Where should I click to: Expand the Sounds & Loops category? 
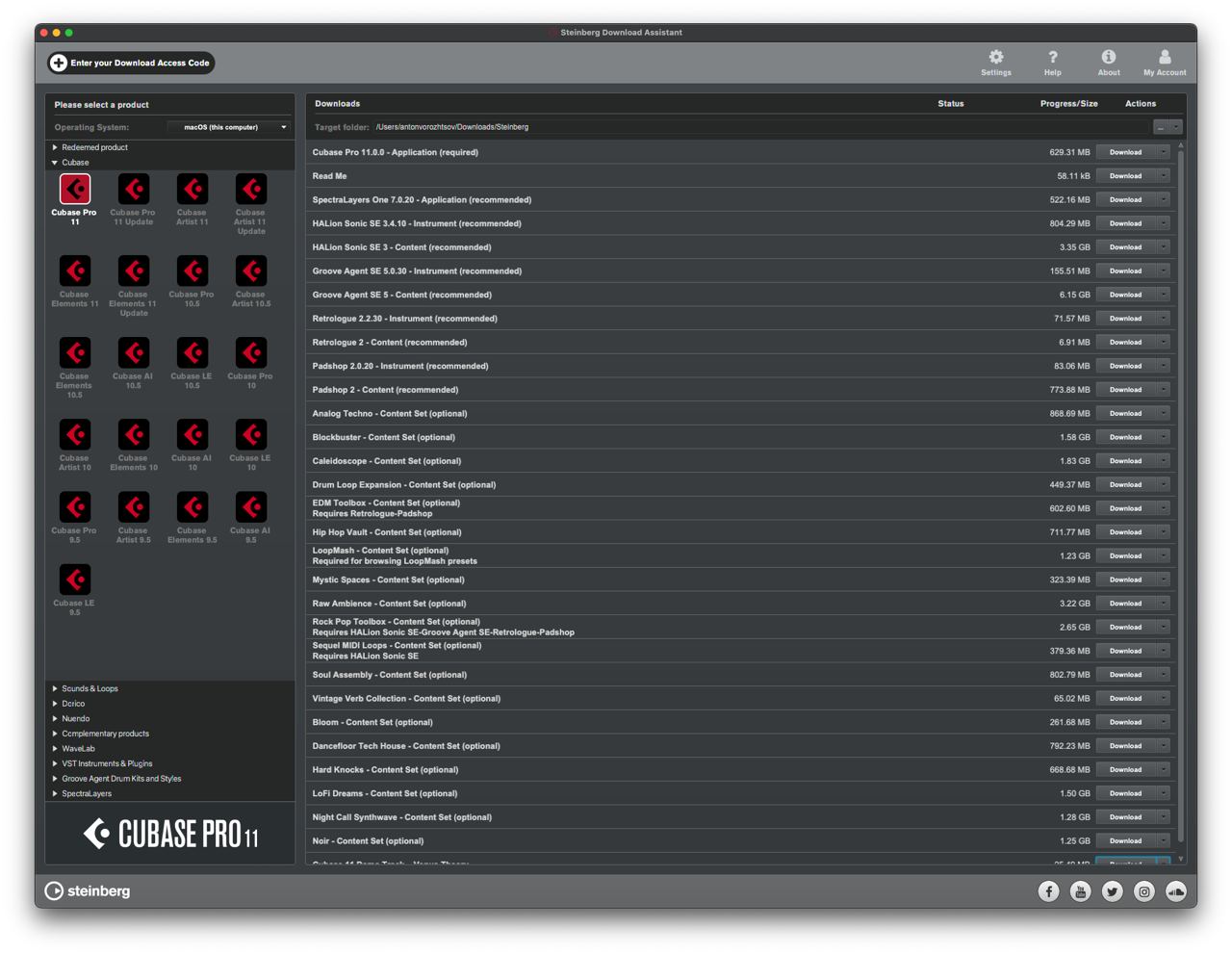click(55, 688)
